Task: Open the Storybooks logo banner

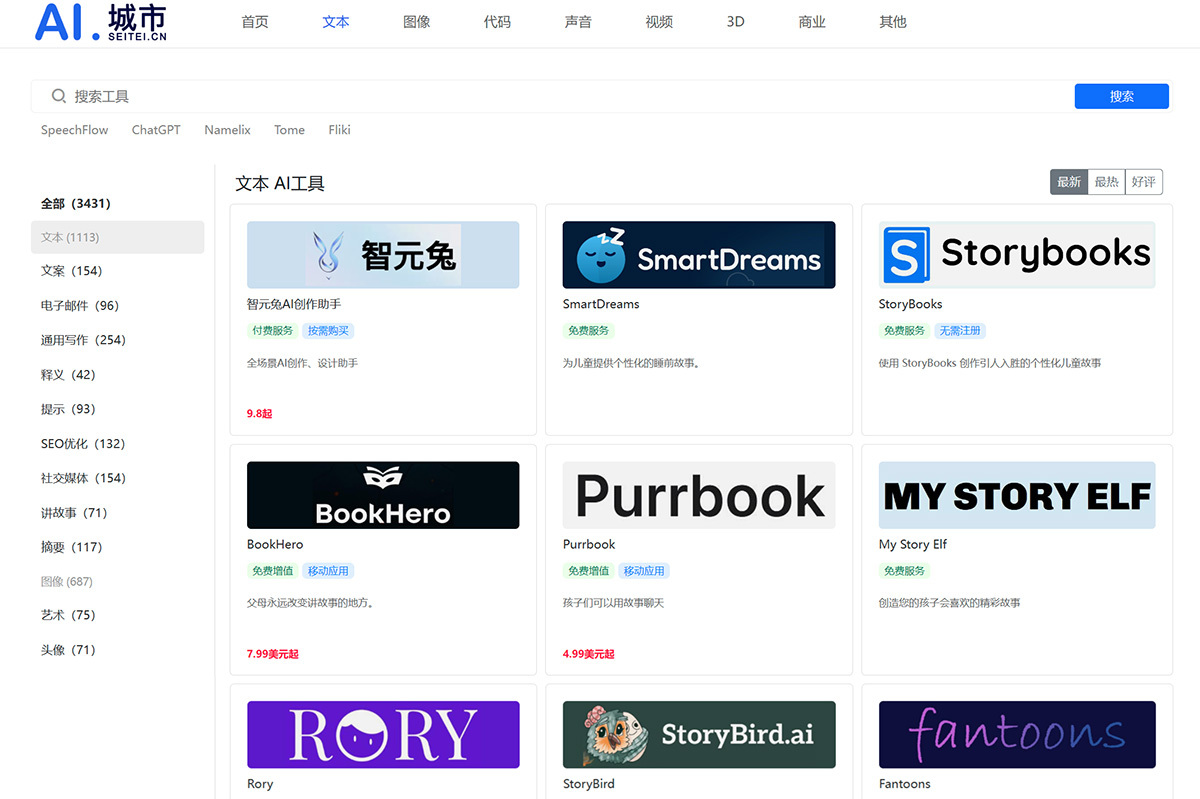Action: [1016, 255]
